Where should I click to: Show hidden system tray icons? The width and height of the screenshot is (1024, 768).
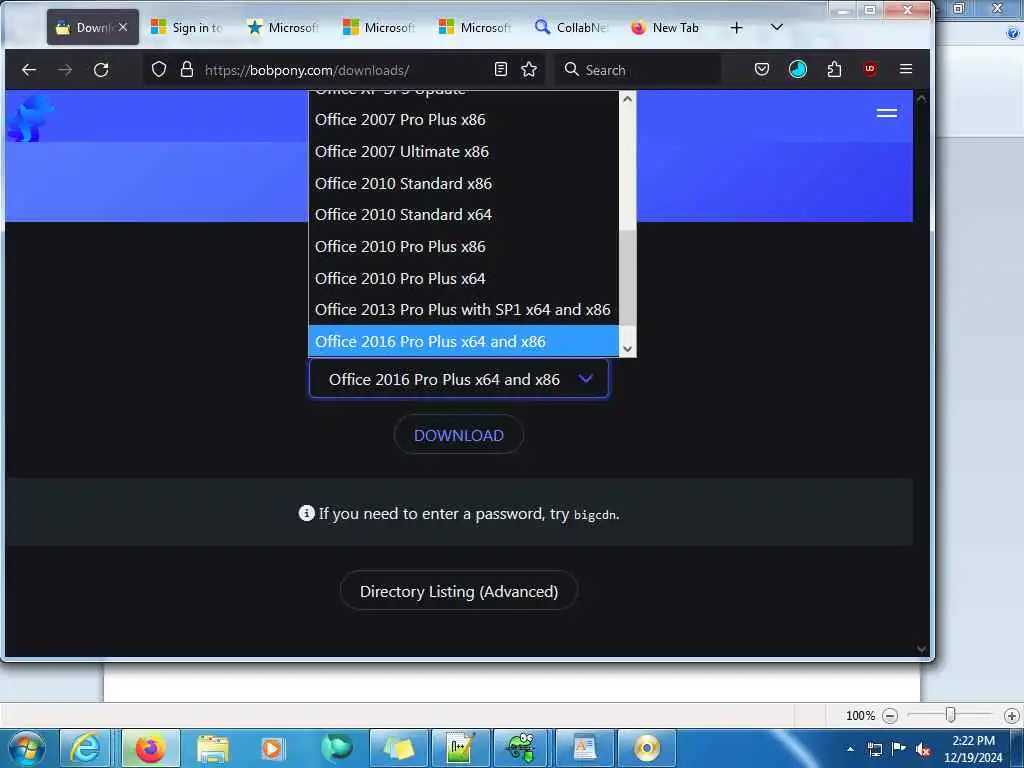(850, 749)
